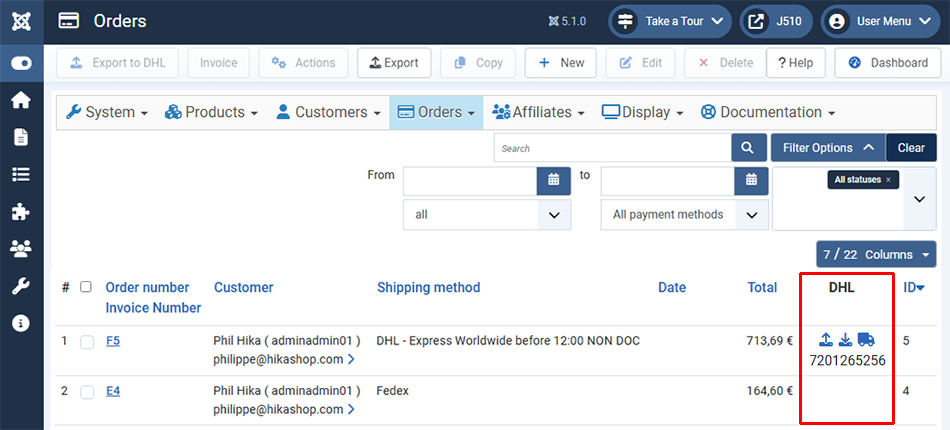Sort by Invoice Number column
This screenshot has width=950, height=430.
[153, 308]
